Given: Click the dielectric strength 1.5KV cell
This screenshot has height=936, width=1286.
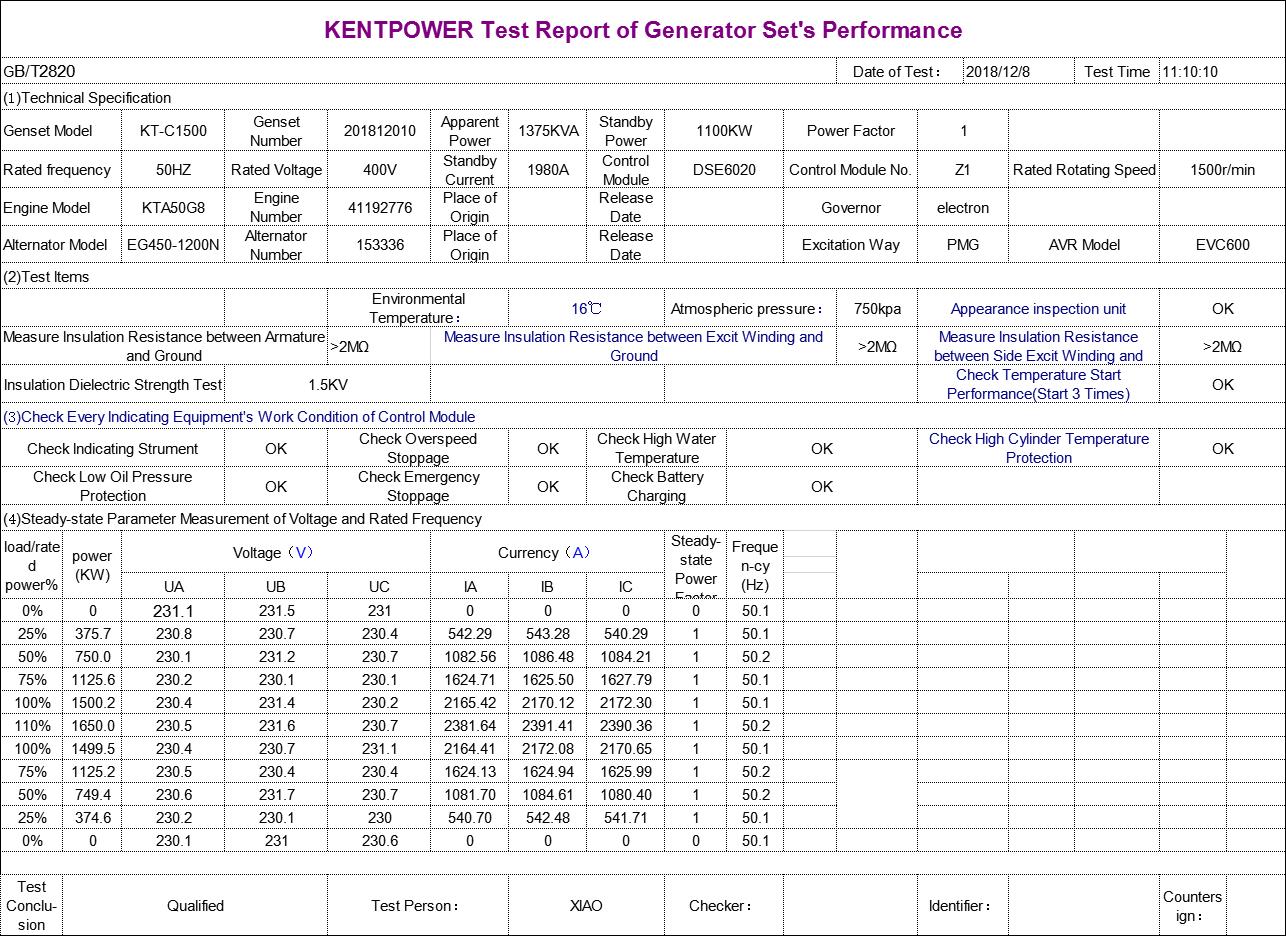Looking at the screenshot, I should click(x=328, y=385).
